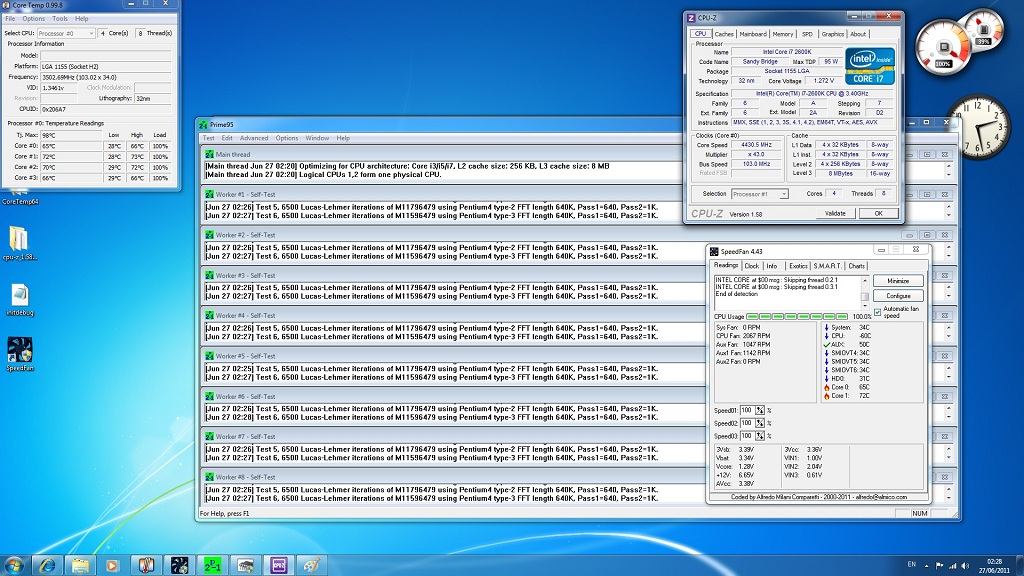Viewport: 1024px width, 576px height.
Task: Click the Windows Start orb
Action: [14, 564]
